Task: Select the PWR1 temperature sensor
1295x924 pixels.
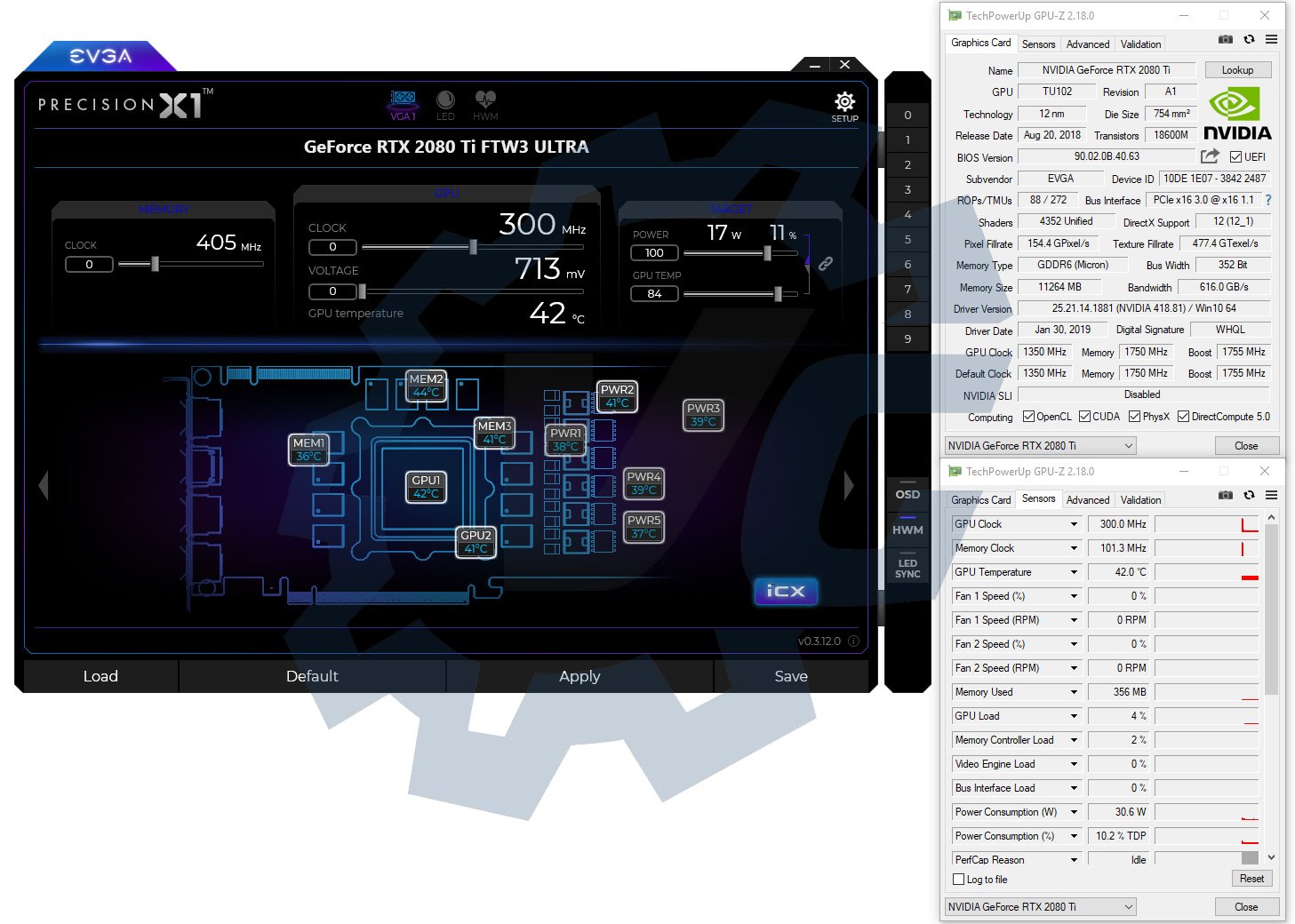Action: [x=565, y=439]
